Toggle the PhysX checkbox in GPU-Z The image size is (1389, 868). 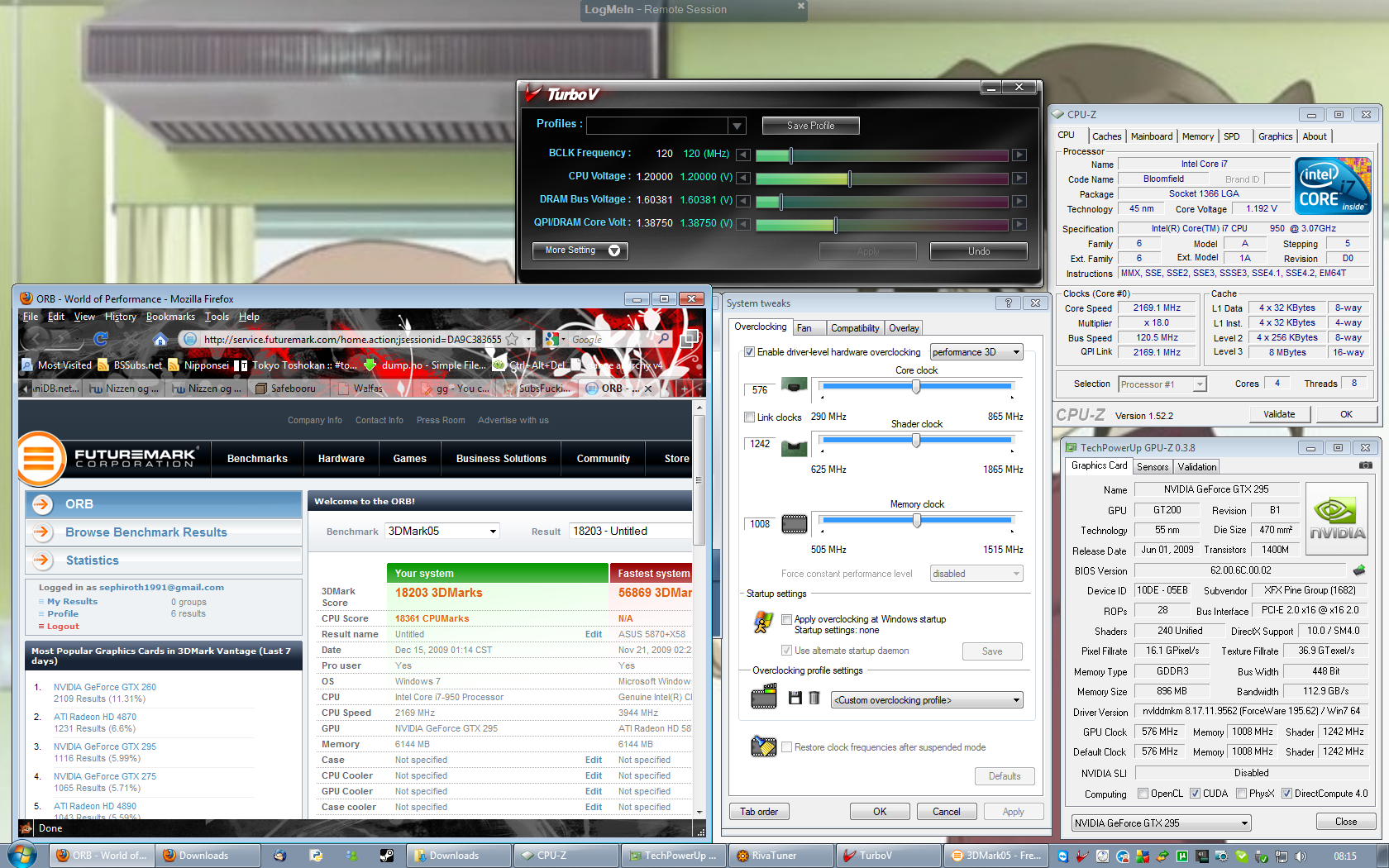coord(1241,794)
